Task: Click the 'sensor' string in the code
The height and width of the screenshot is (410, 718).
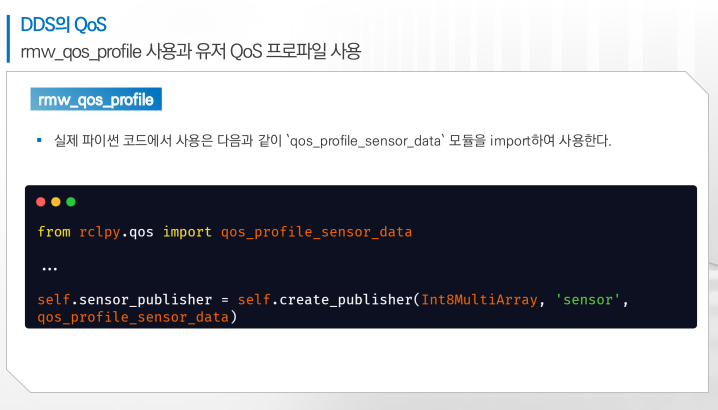Action: point(587,300)
